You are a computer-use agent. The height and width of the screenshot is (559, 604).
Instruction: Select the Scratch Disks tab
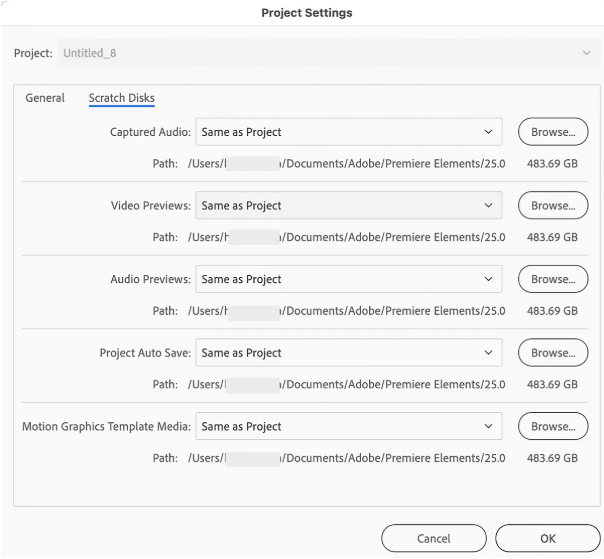[x=121, y=98]
